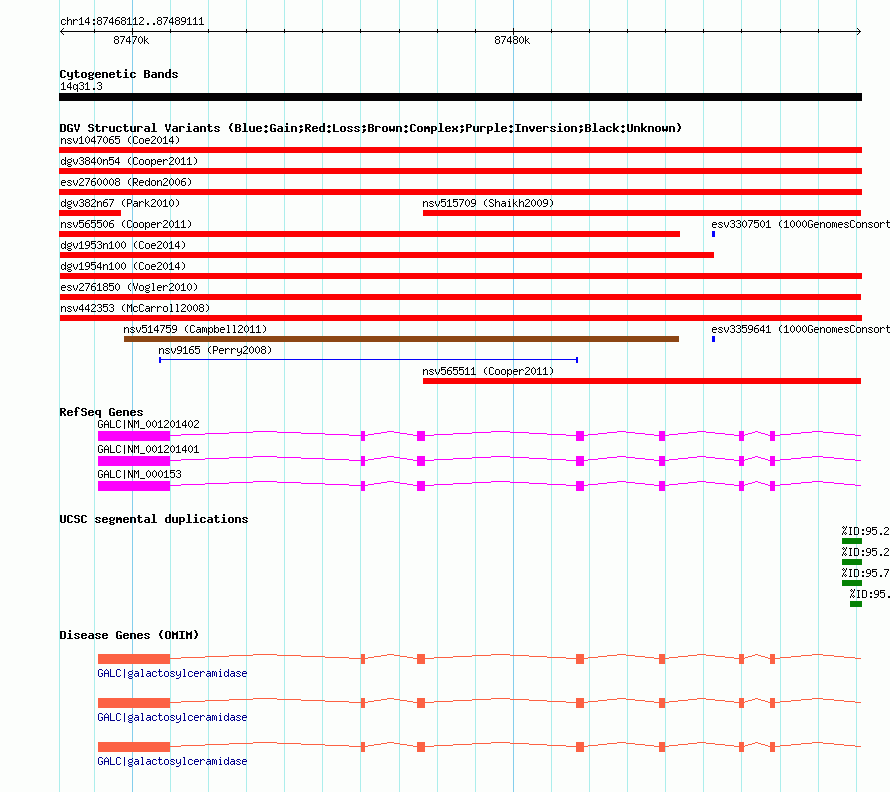Click the 87470k ruler position label
This screenshot has height=792, width=890.
(131, 40)
